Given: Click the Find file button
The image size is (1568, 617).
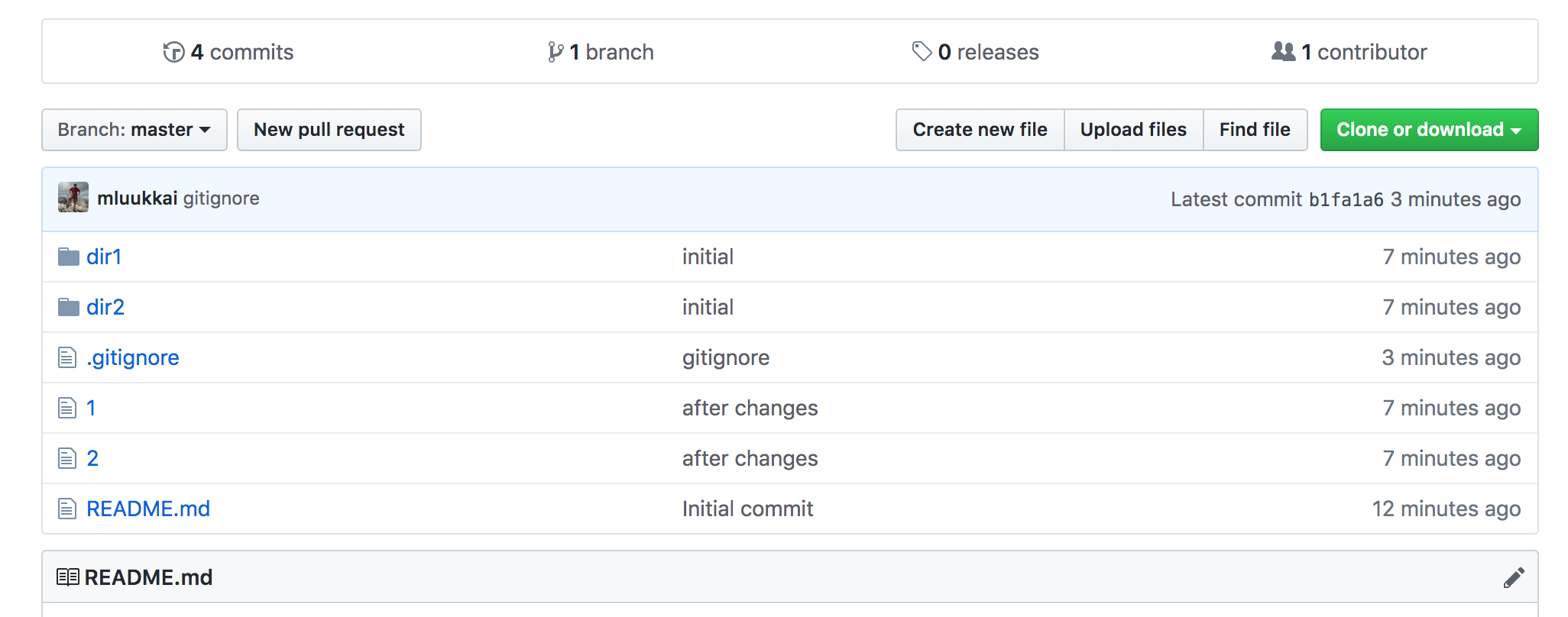Looking at the screenshot, I should 1255,130.
